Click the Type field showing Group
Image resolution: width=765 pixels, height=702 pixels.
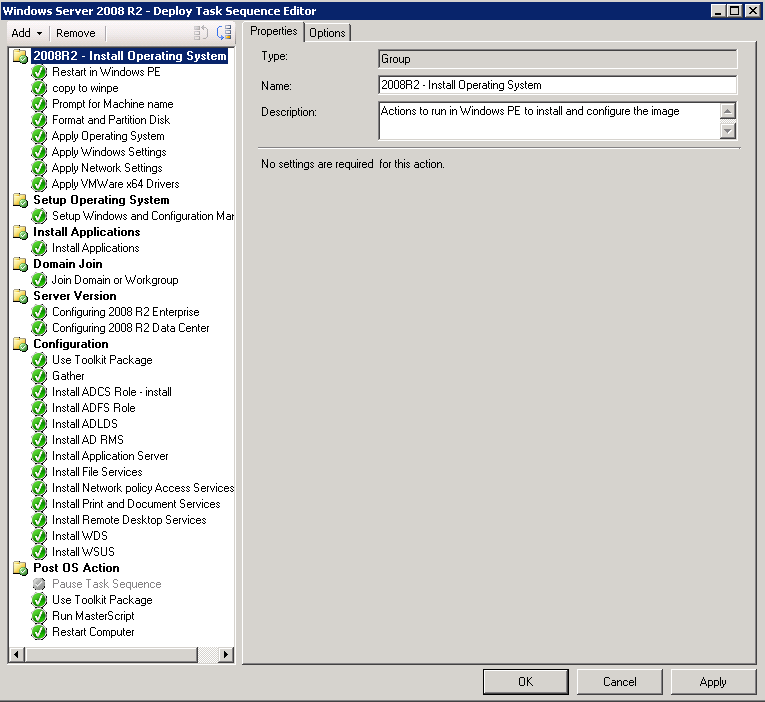point(557,59)
